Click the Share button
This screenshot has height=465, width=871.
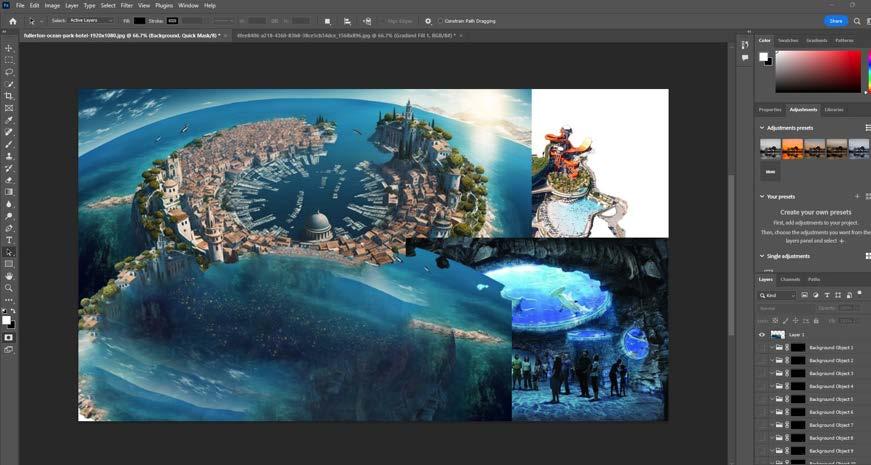pos(835,20)
